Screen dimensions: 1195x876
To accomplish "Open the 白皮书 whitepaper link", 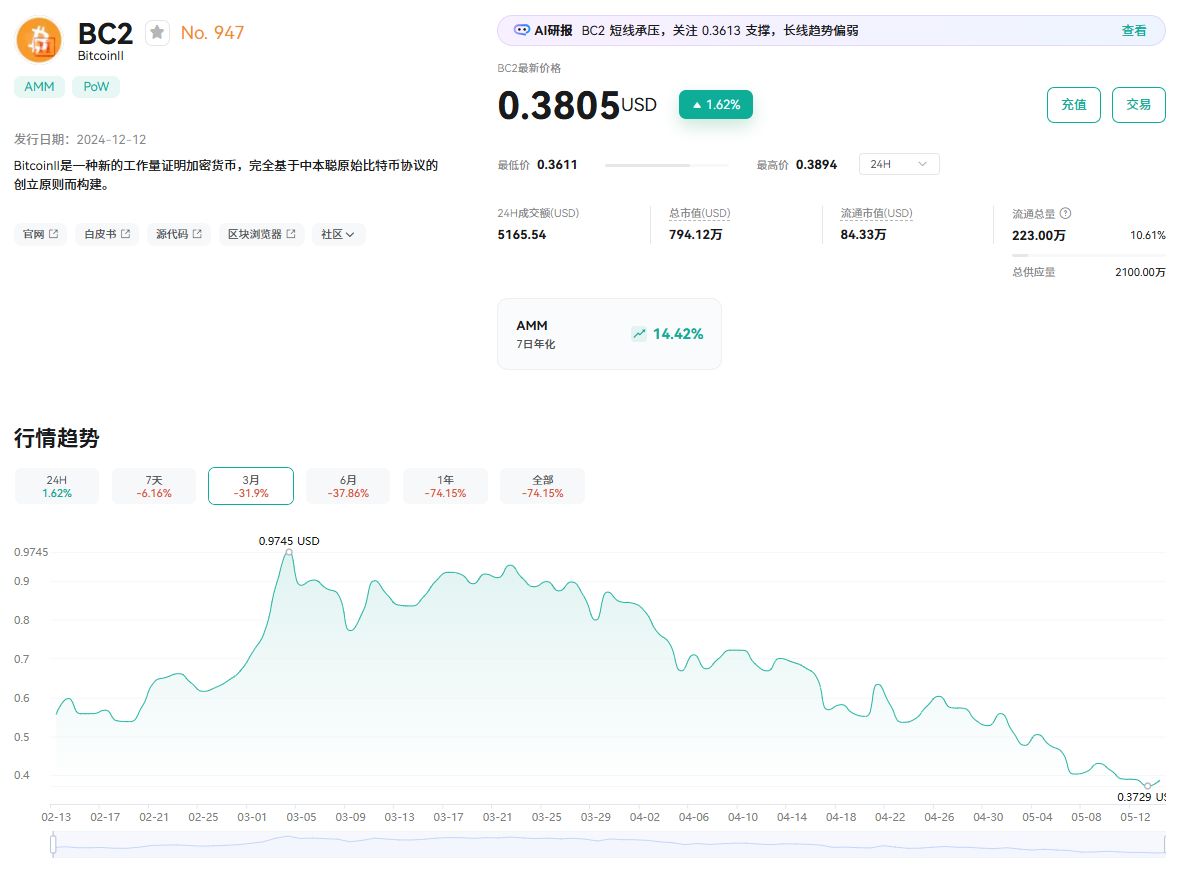I will coord(107,234).
